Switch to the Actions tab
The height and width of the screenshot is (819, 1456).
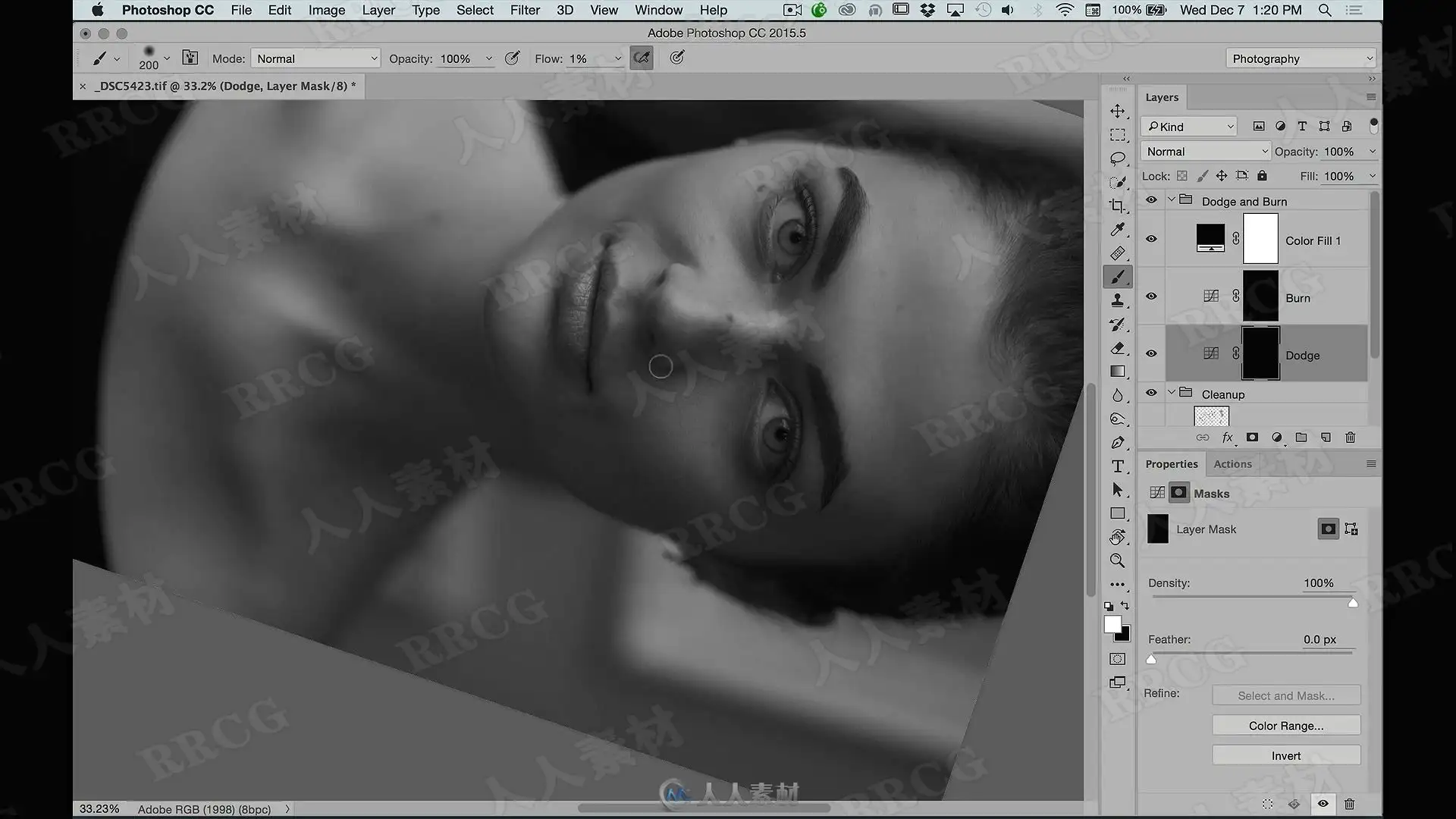point(1232,464)
